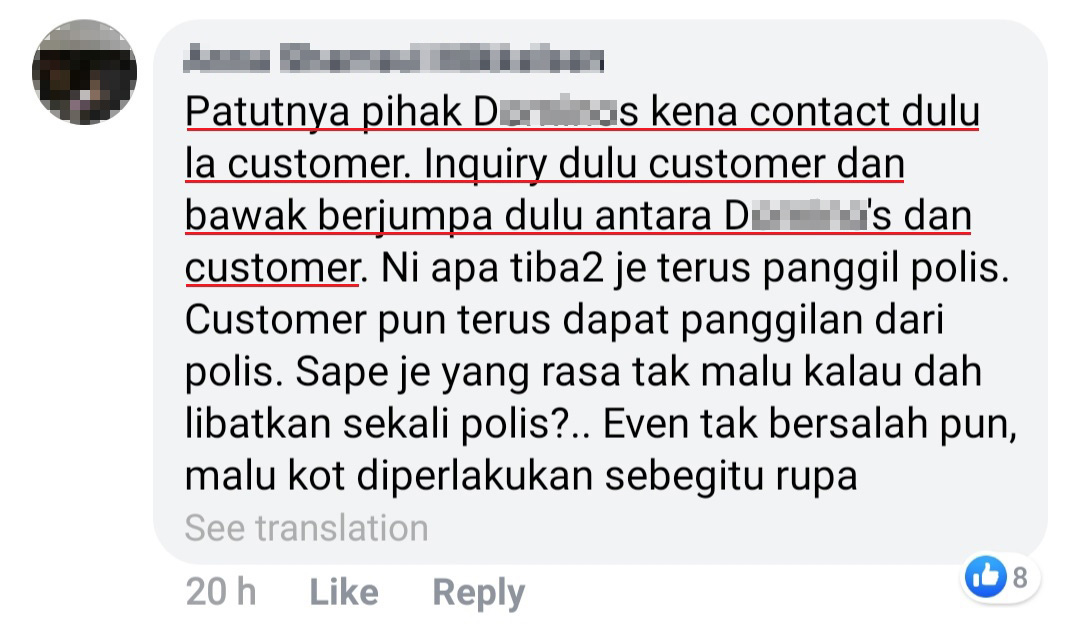Open the commenter's pixelated profile picture
Viewport: 1080px width, 624px height.
pos(84,72)
